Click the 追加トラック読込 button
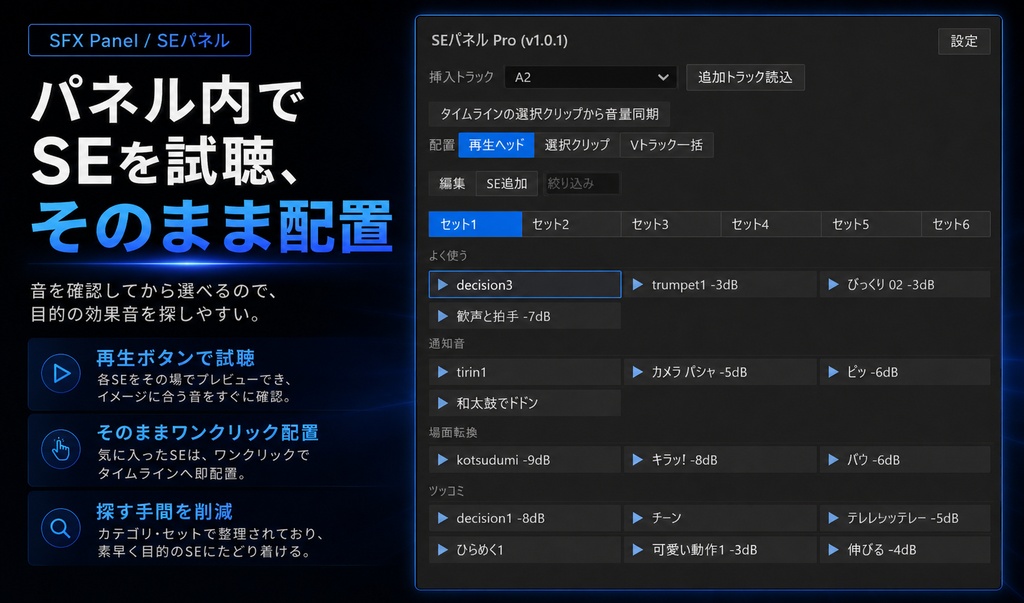1024x603 pixels. pyautogui.click(x=745, y=77)
